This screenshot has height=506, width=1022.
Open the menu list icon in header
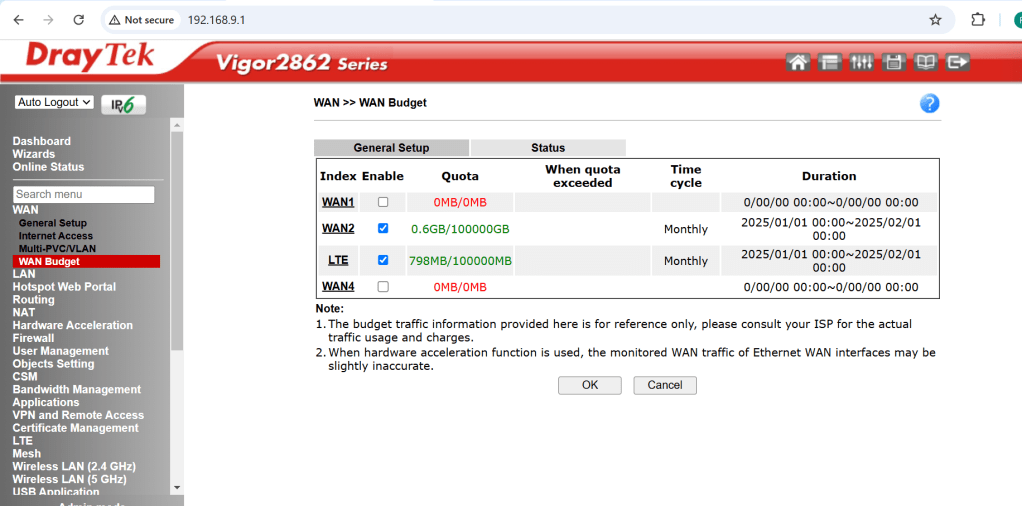click(830, 62)
